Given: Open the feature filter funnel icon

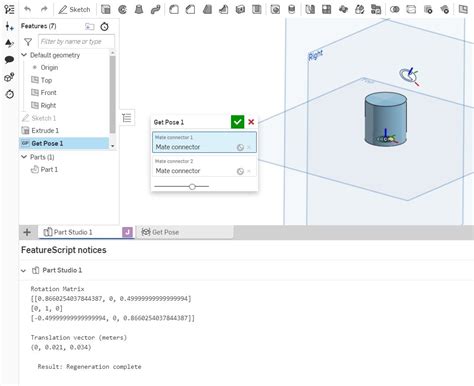Looking at the screenshot, I should 28,42.
